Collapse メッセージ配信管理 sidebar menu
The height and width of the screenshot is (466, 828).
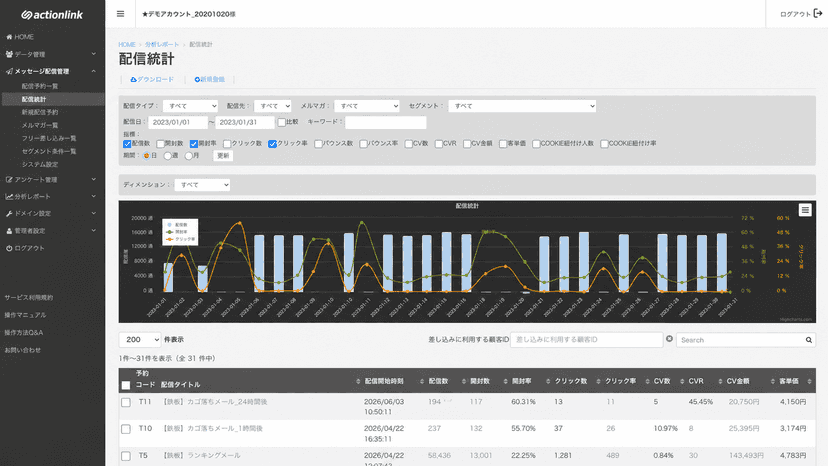[52, 71]
